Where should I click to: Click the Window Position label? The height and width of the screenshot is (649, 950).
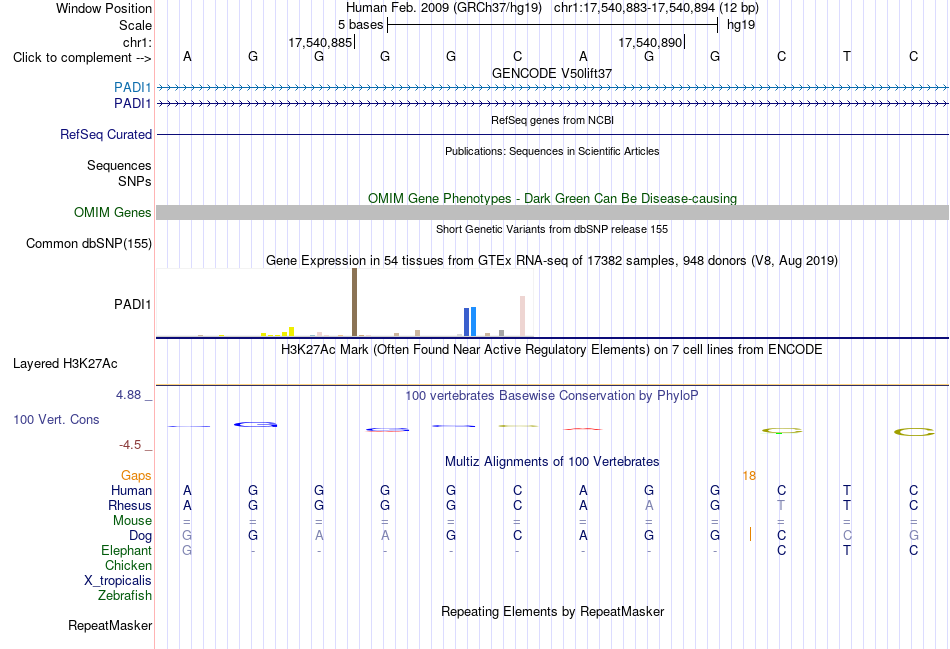tap(104, 8)
